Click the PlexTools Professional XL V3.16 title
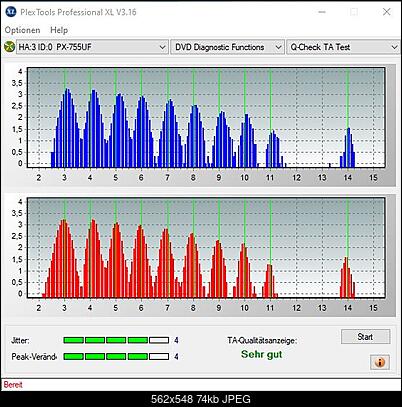Screen dimensions: 402x407 tap(78, 12)
